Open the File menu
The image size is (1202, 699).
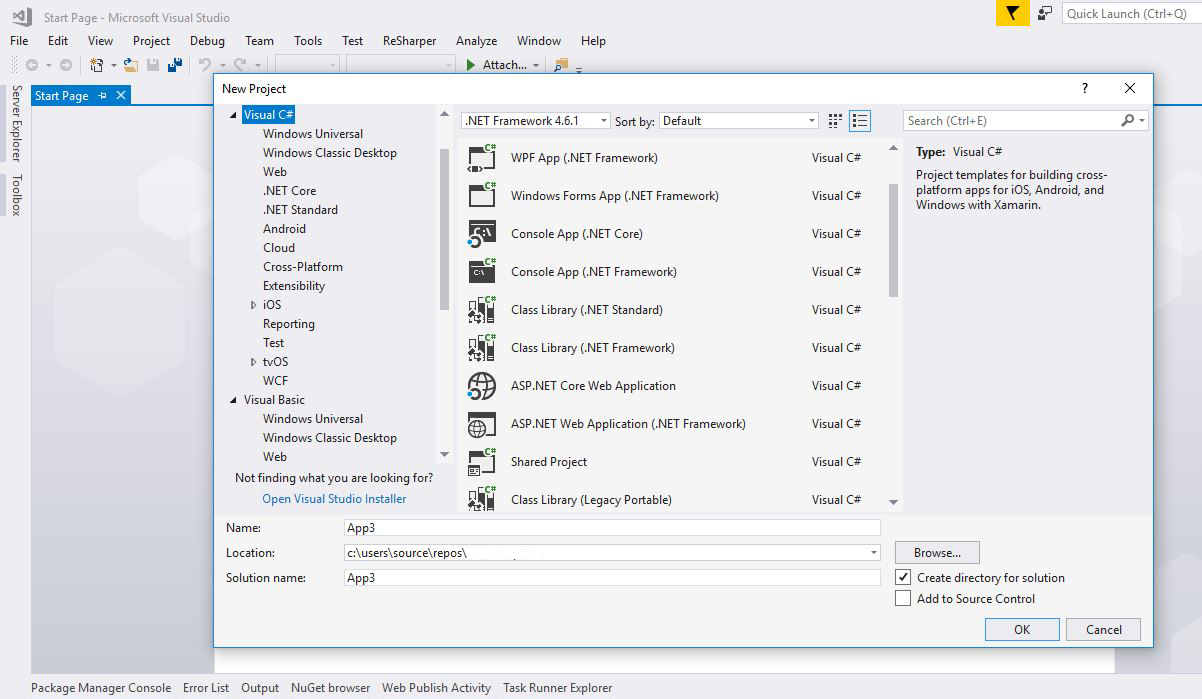tap(19, 41)
